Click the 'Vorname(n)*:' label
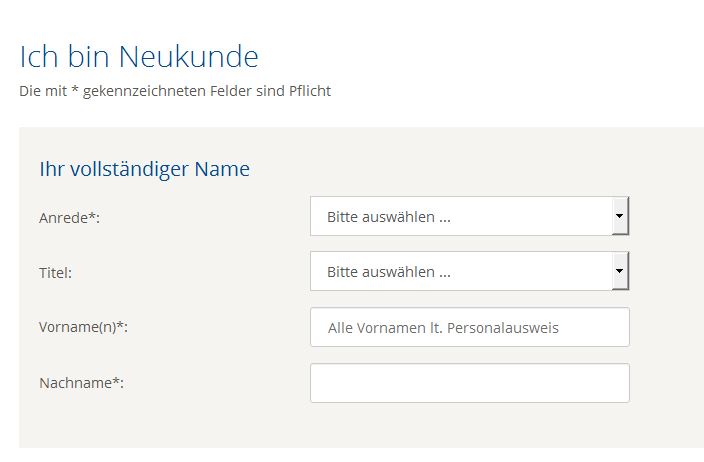Viewport: 704px width, 462px height. (x=84, y=327)
